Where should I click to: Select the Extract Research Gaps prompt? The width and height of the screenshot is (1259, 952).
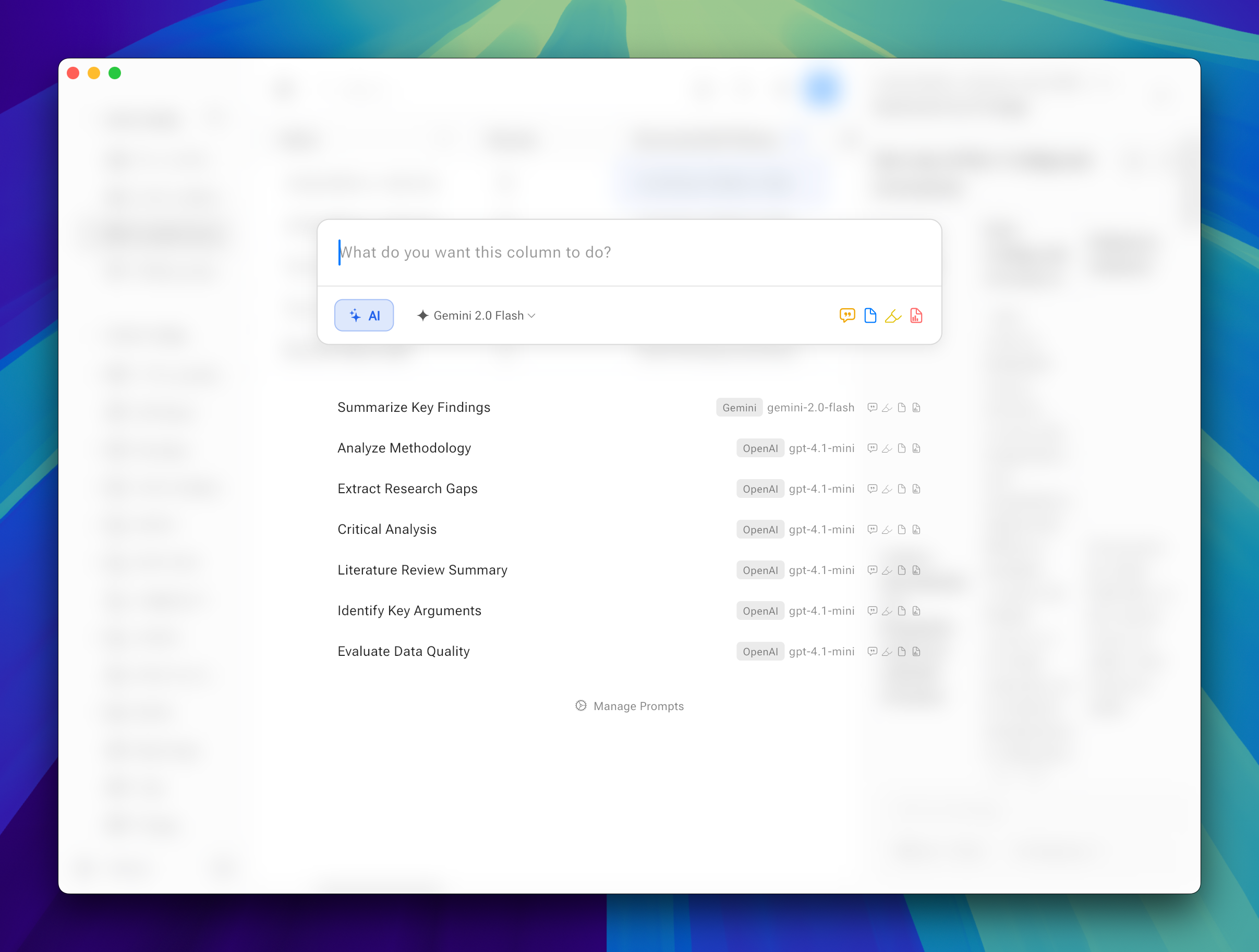click(407, 488)
